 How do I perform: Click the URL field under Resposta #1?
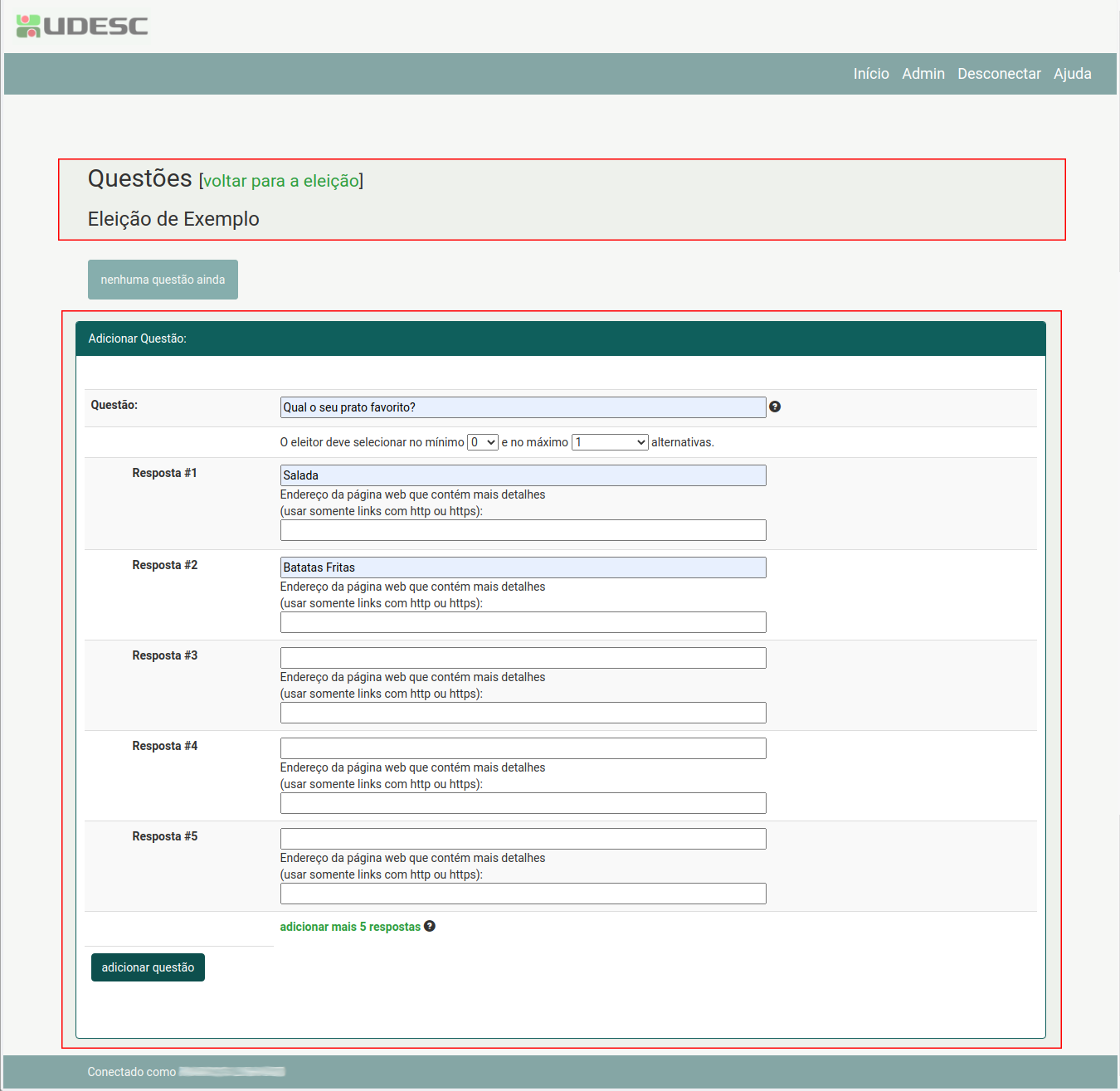[x=523, y=530]
